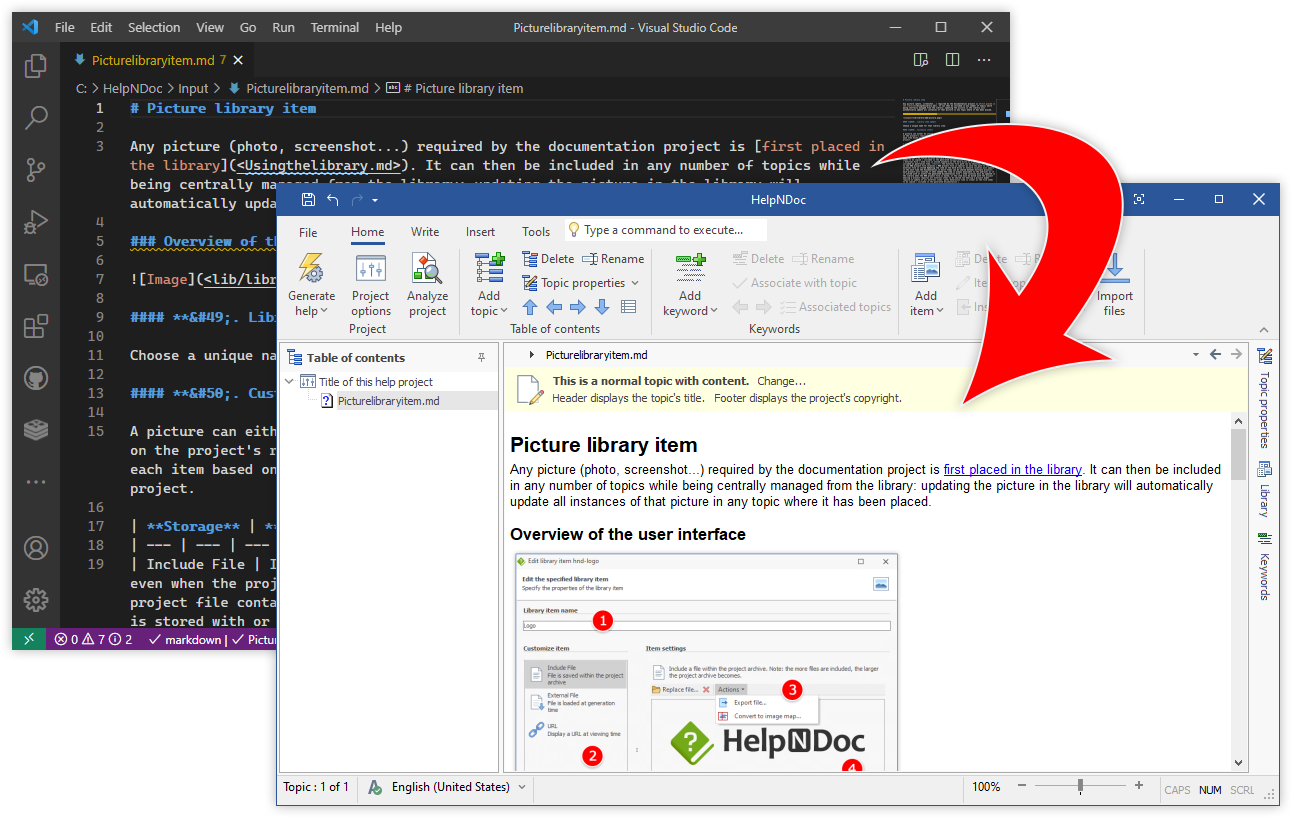
Task: Click Project options in HelpNDoc ribbon
Action: pyautogui.click(x=371, y=285)
